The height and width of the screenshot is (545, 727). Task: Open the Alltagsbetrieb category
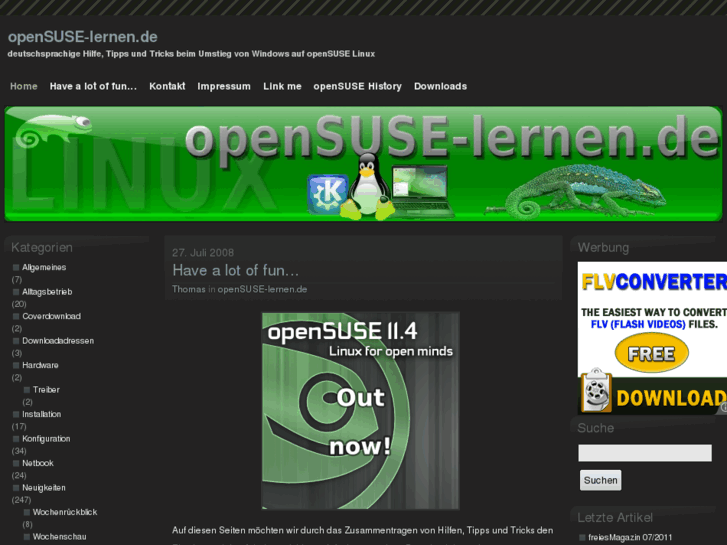click(47, 292)
